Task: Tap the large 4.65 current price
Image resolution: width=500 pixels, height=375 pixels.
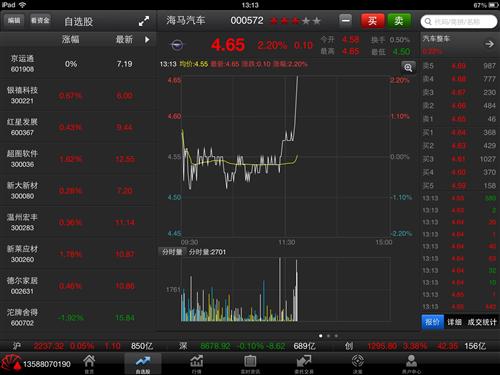Action: pyautogui.click(x=228, y=45)
